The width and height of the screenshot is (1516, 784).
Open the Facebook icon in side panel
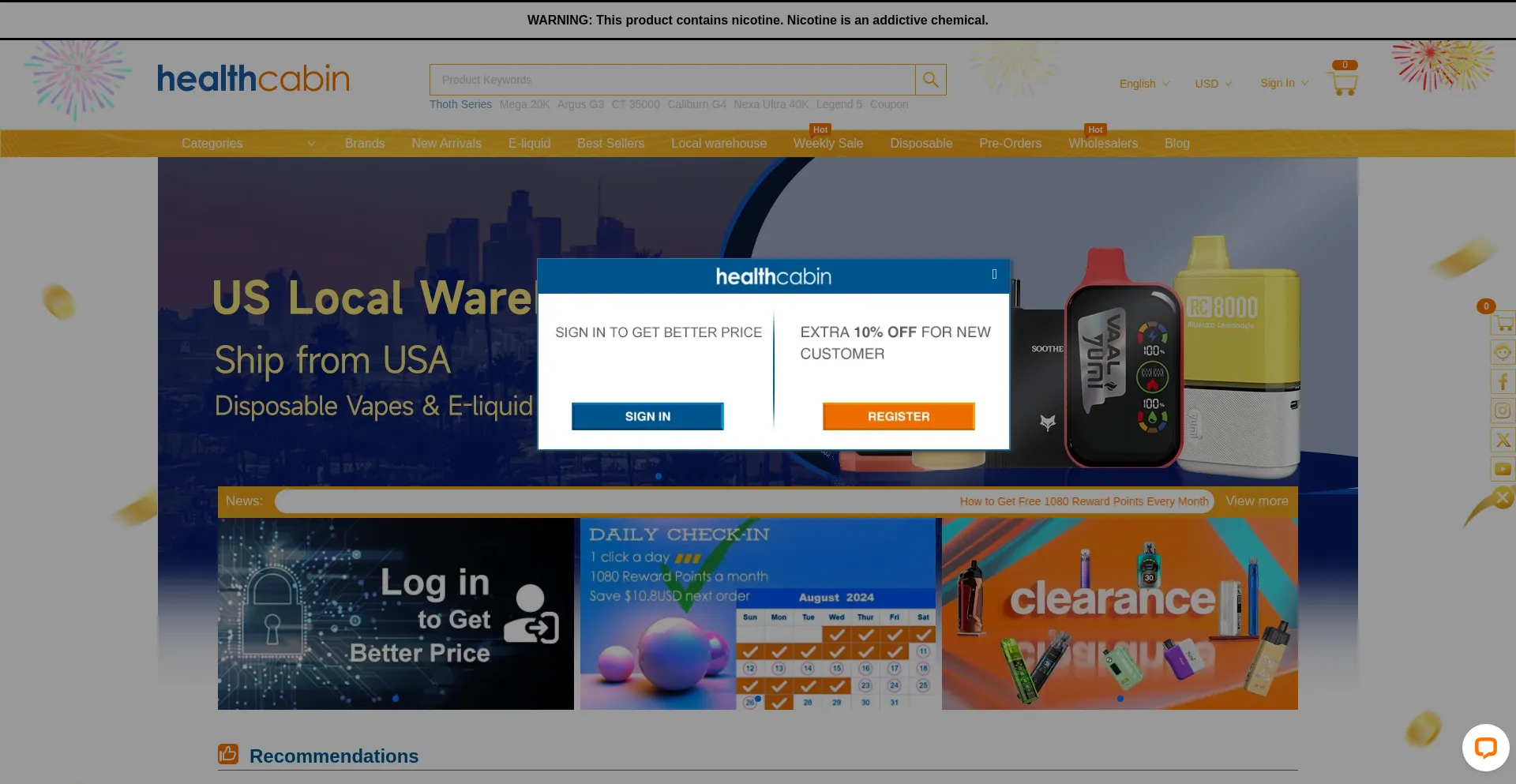[x=1503, y=382]
